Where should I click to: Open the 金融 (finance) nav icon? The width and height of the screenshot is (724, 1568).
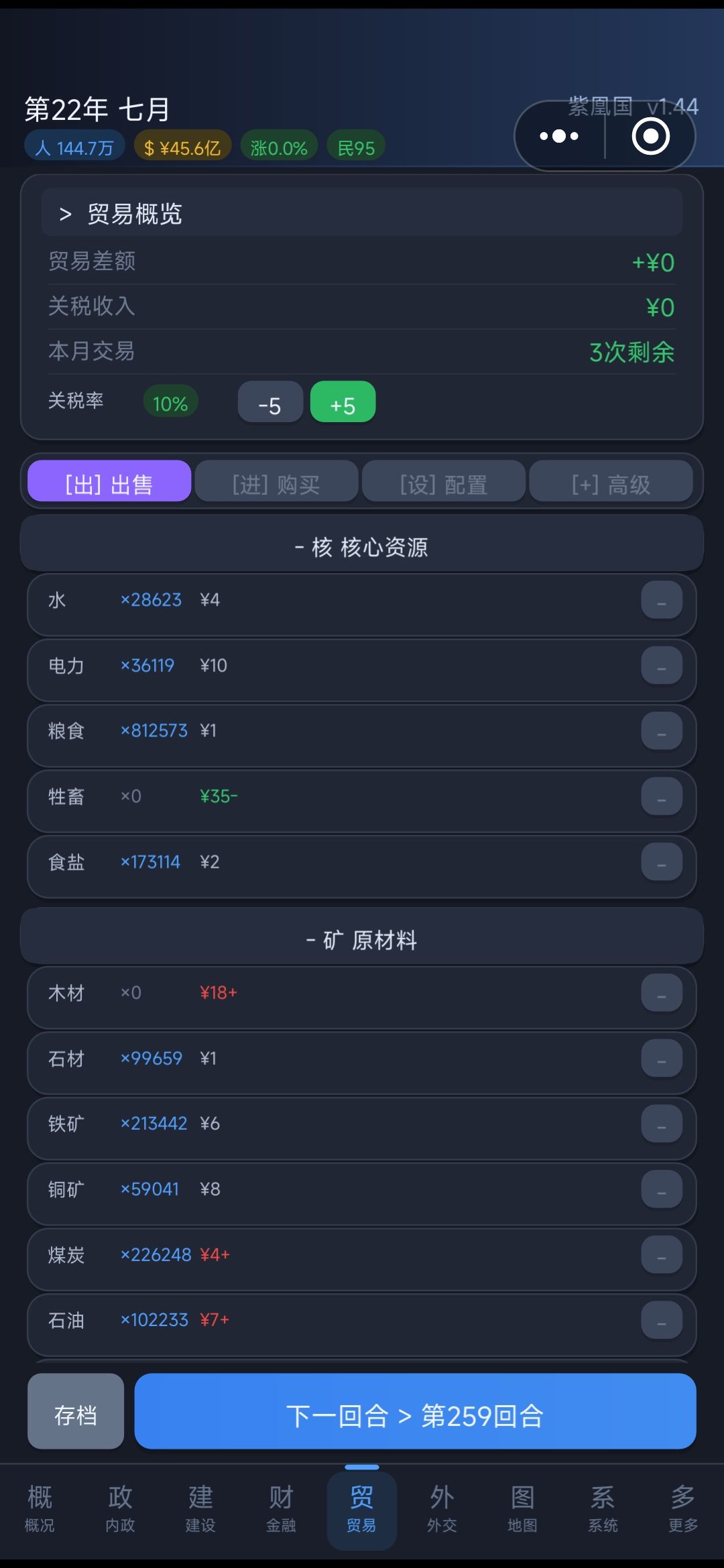281,1508
